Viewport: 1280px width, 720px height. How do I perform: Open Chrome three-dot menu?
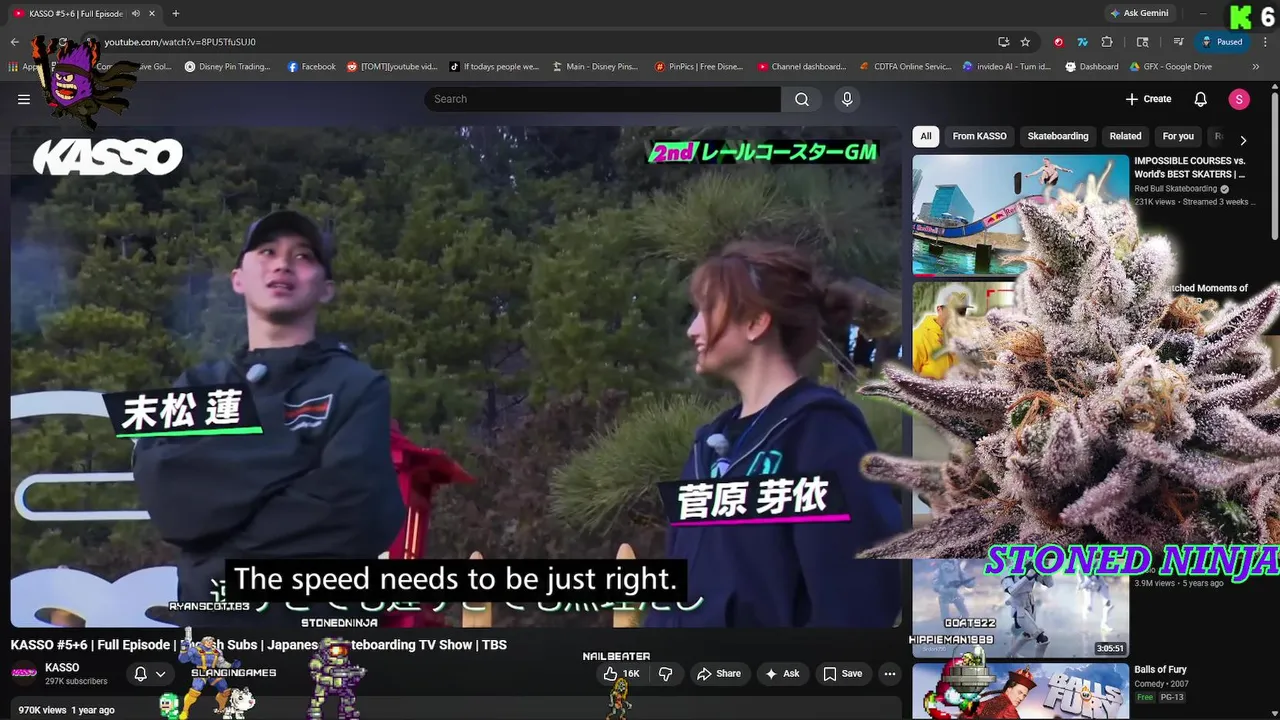(1265, 42)
